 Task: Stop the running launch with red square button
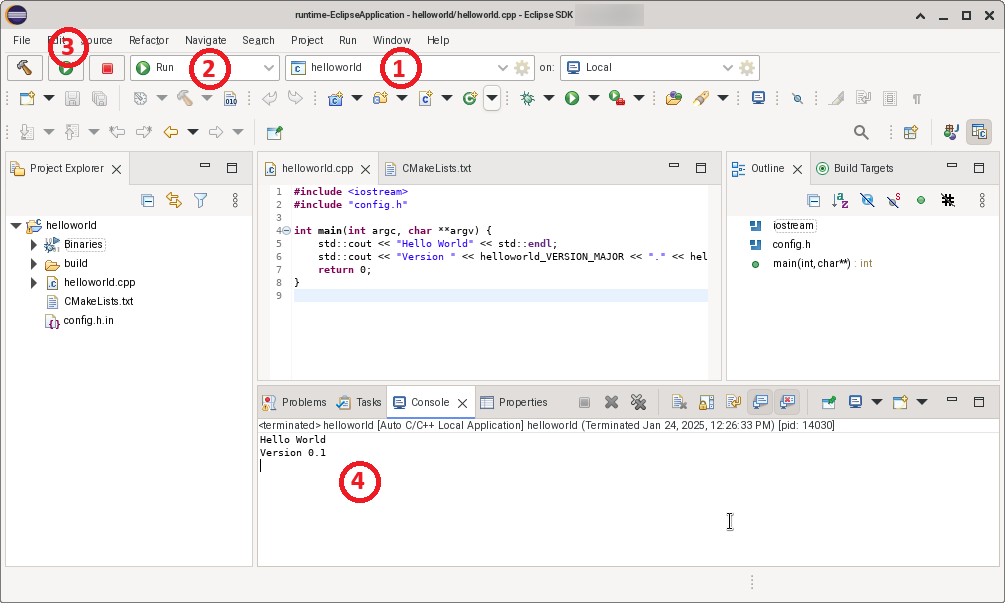[107, 67]
